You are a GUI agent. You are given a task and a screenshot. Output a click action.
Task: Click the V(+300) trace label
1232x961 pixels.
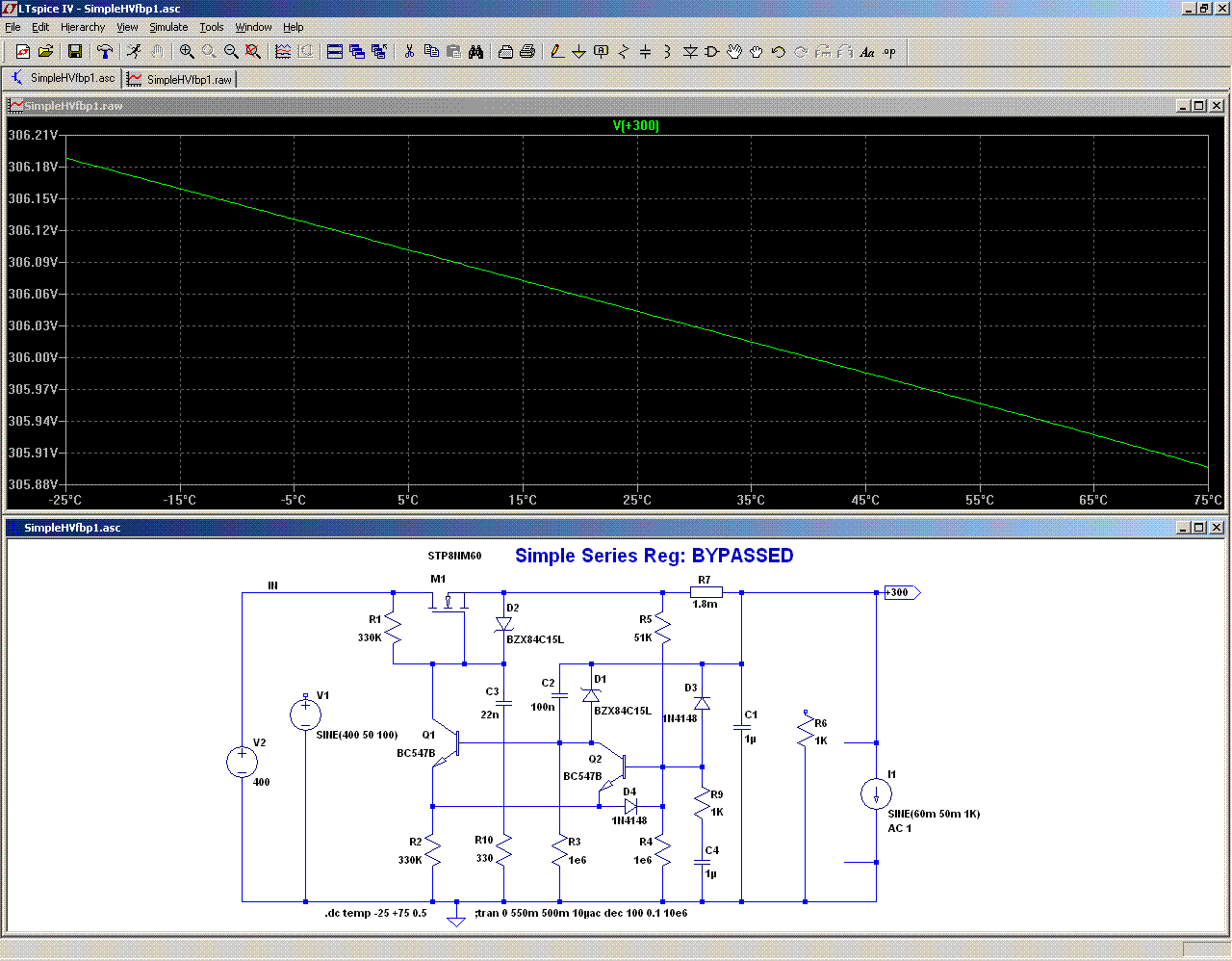click(636, 125)
